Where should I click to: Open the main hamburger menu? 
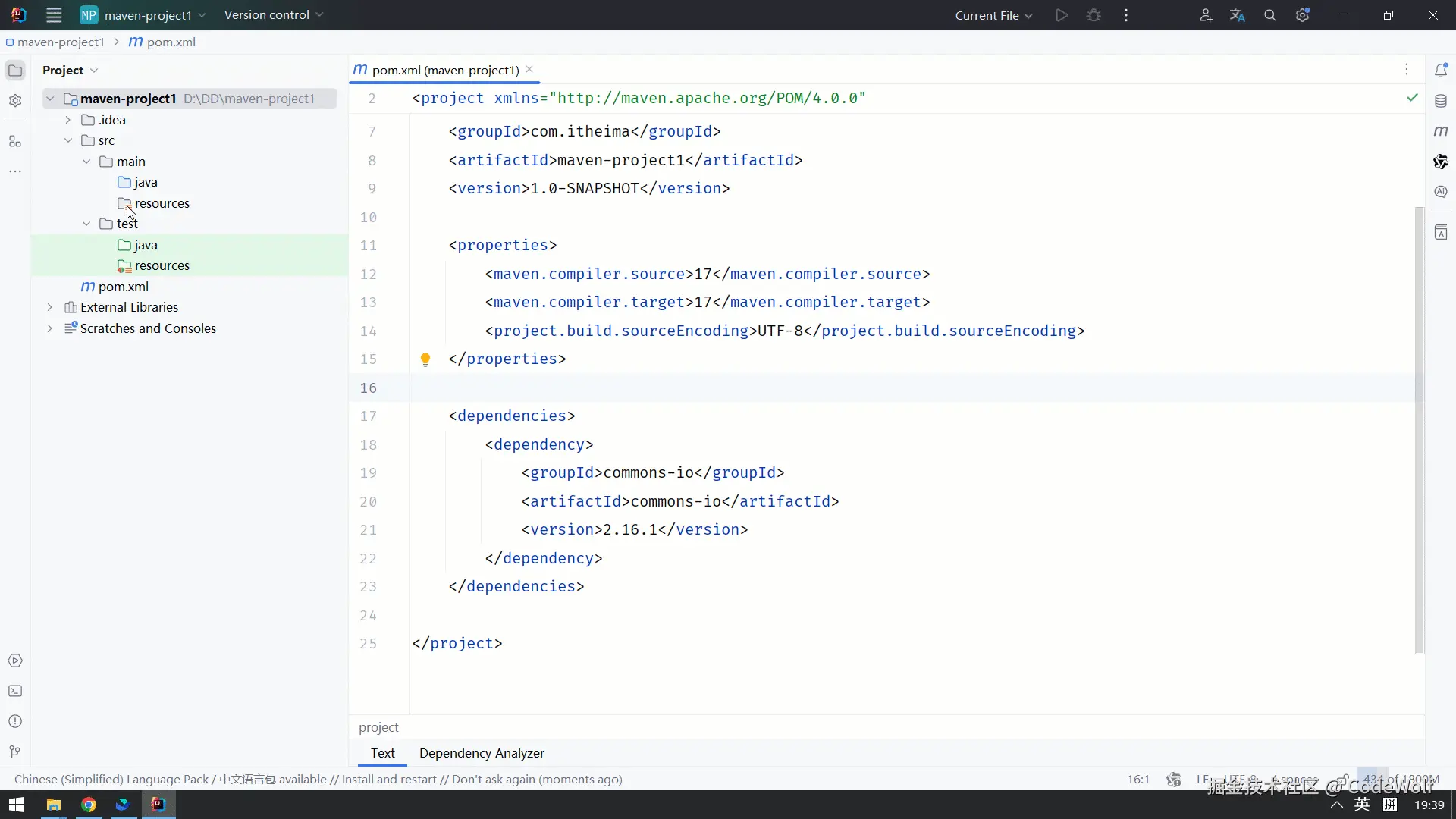[x=54, y=15]
